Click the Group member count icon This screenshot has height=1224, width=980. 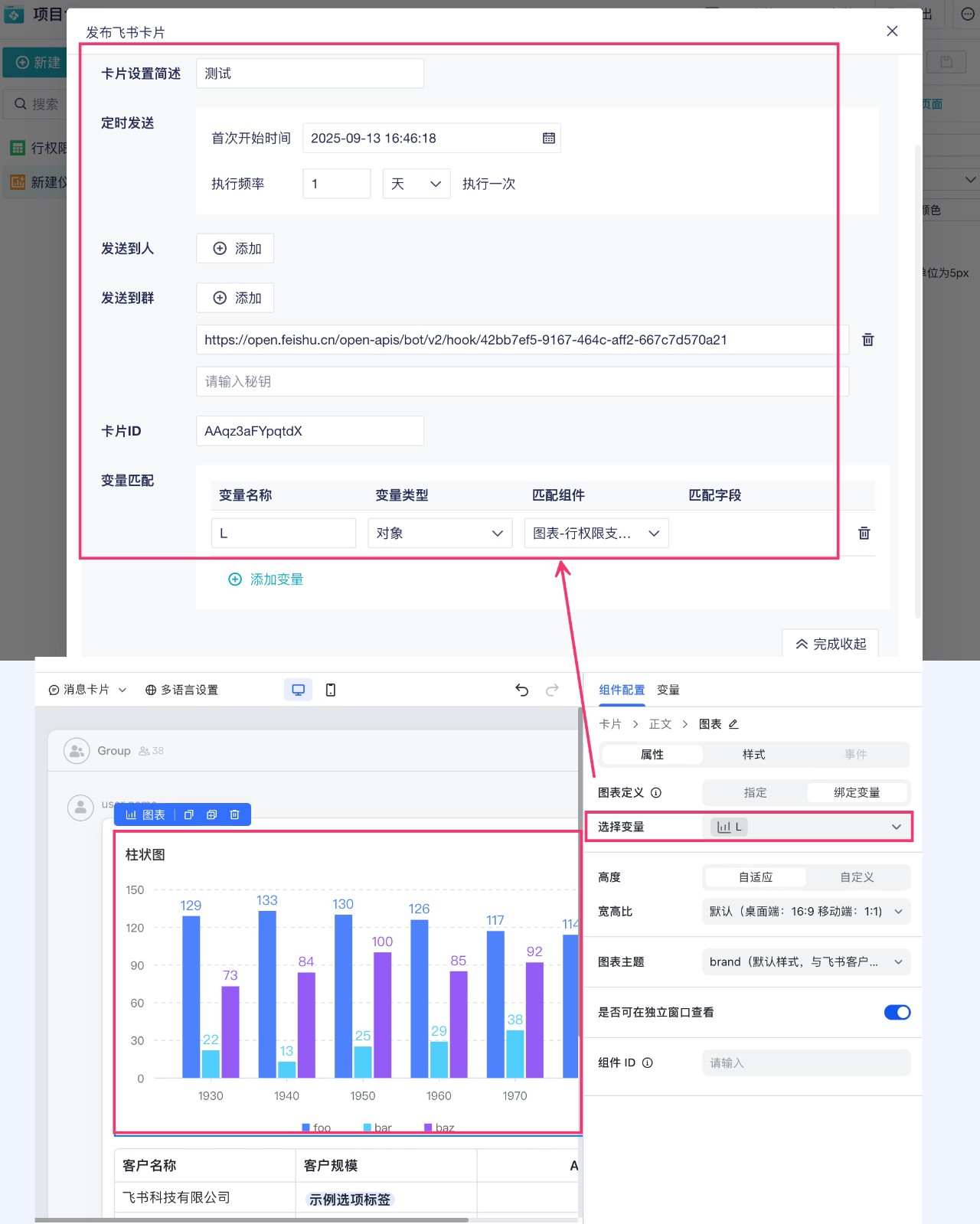point(144,751)
